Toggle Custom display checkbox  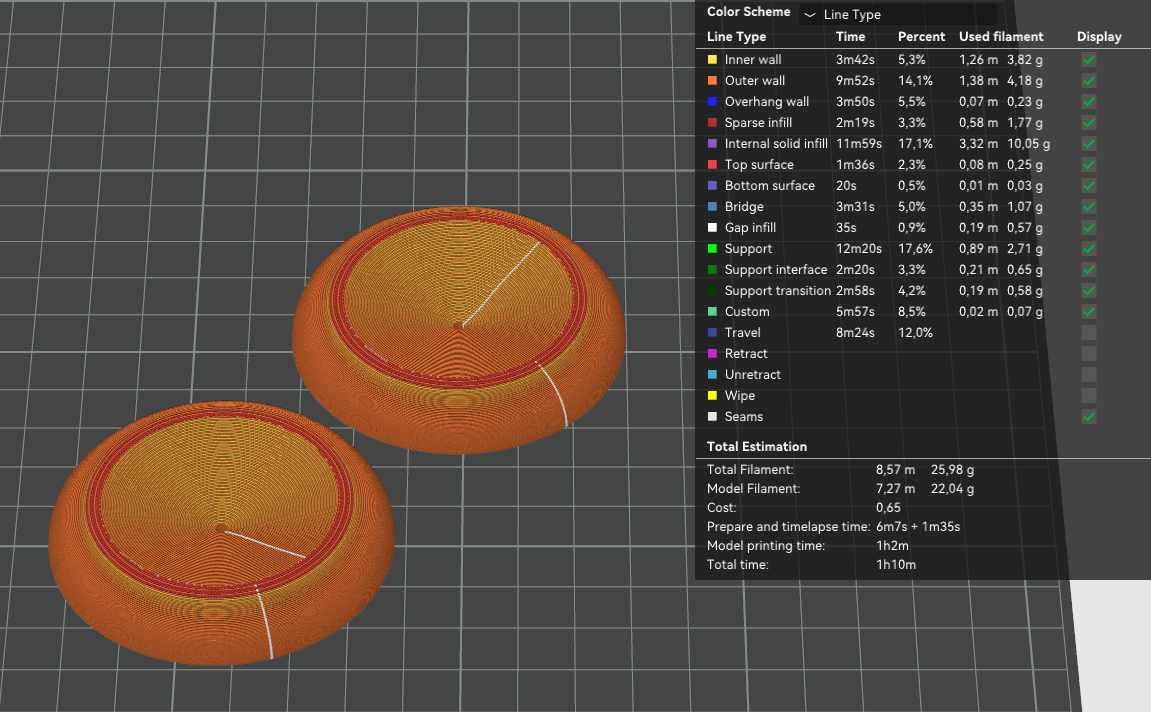click(x=1089, y=311)
